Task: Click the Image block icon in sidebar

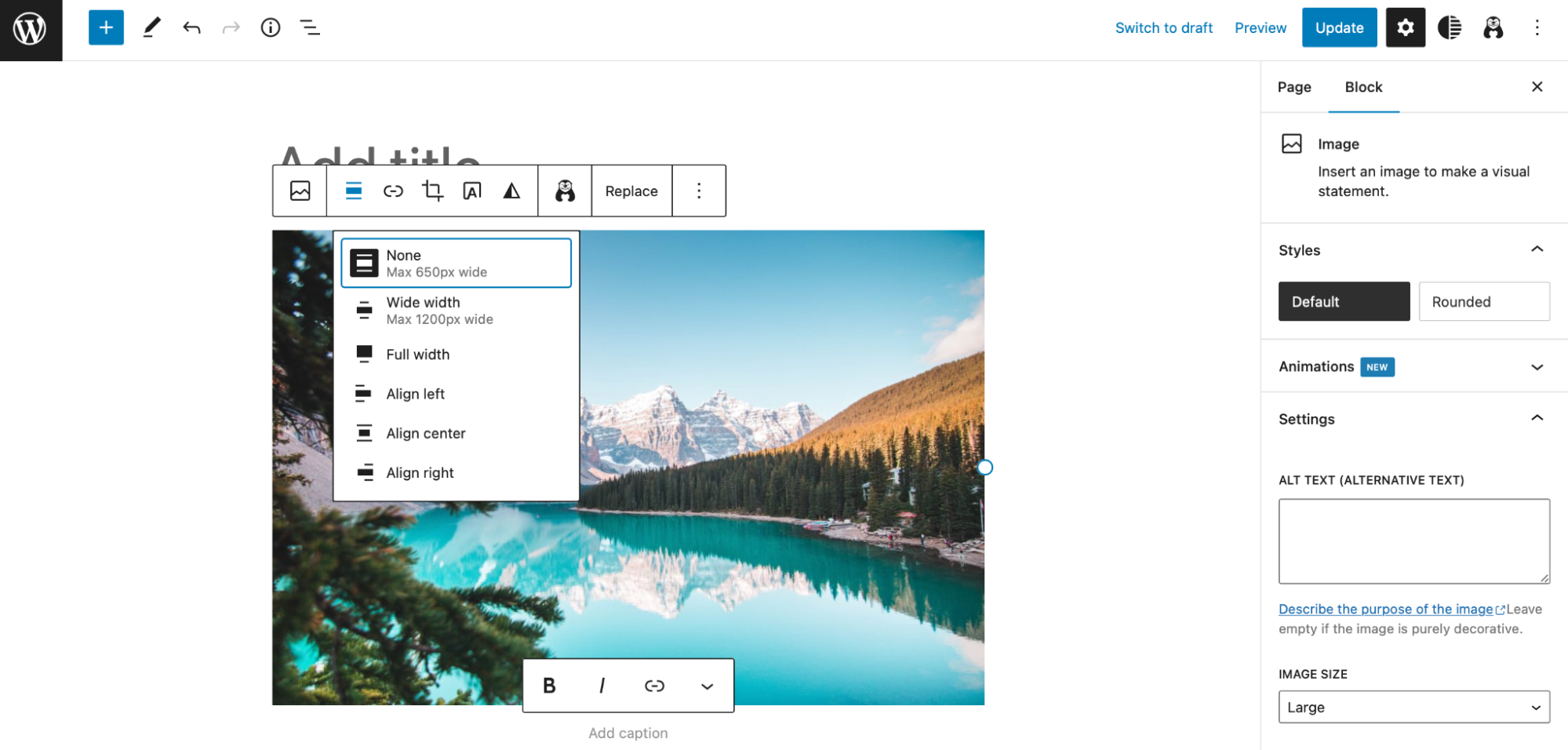Action: [x=1291, y=144]
